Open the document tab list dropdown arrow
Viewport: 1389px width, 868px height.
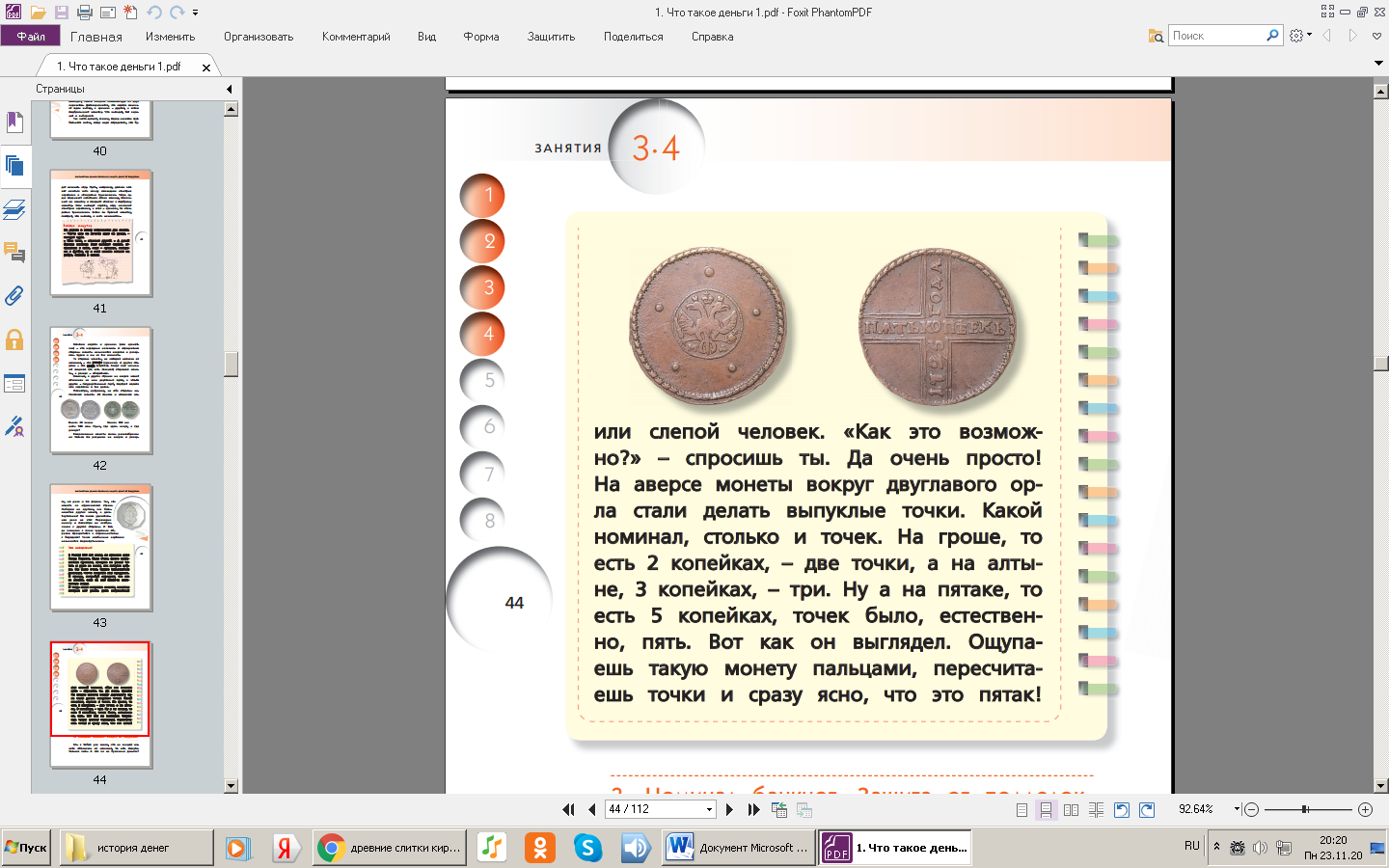tap(1378, 64)
